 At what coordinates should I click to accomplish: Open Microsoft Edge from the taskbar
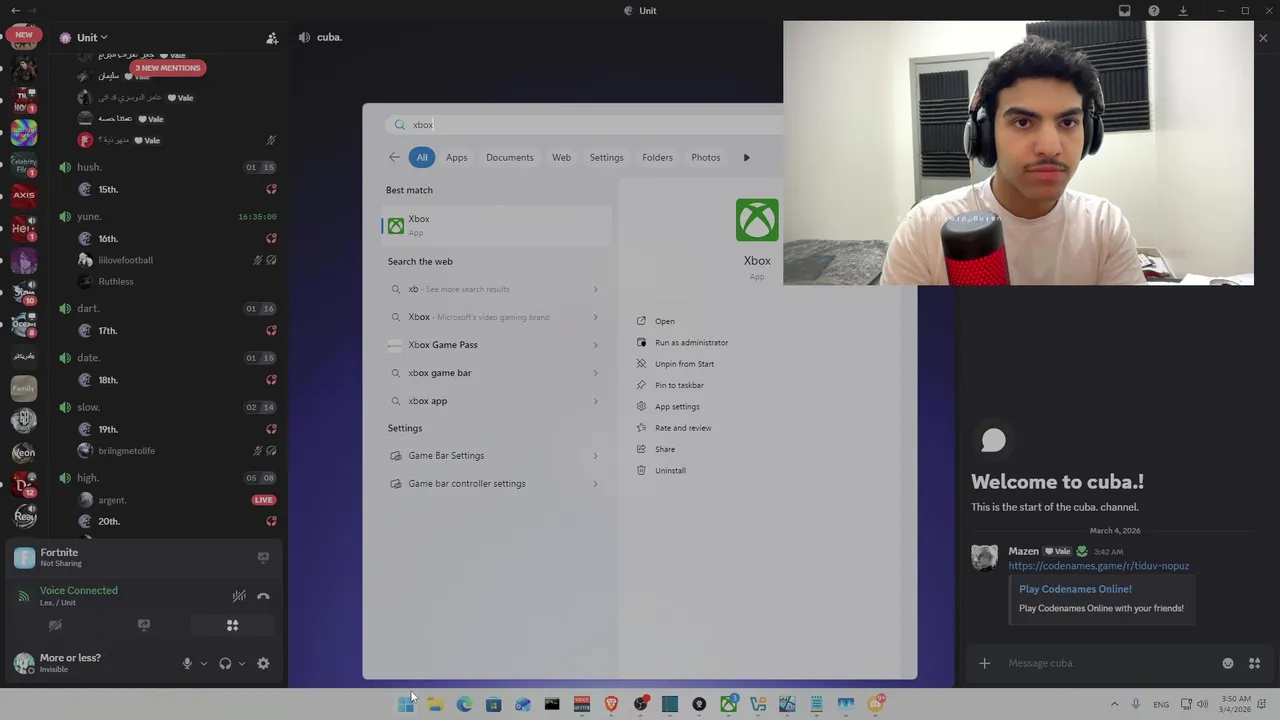click(x=464, y=704)
